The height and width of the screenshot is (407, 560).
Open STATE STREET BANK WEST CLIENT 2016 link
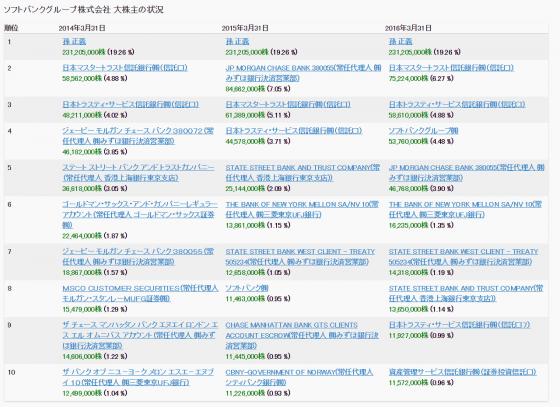[x=463, y=257]
